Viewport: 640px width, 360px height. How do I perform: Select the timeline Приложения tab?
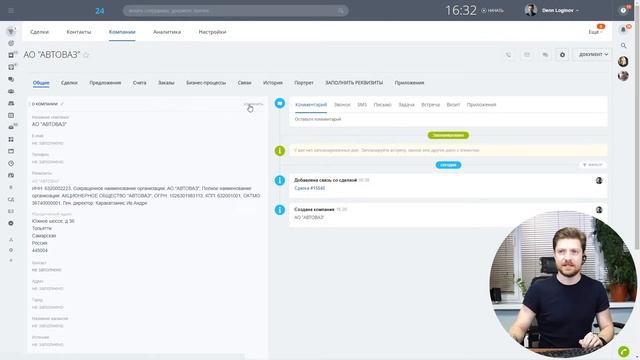[x=482, y=105]
